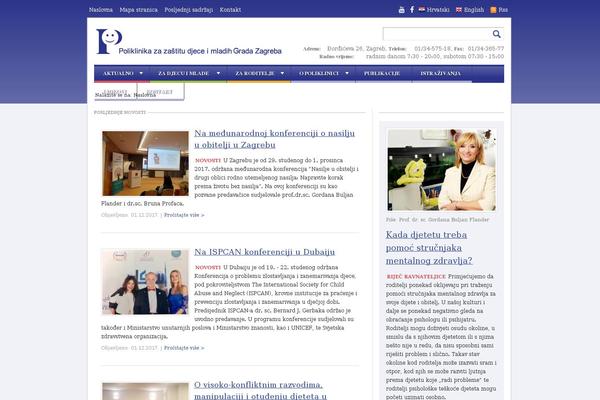This screenshot has width=600, height=400.
Task: Switch language to Hrvatski
Action: point(438,10)
